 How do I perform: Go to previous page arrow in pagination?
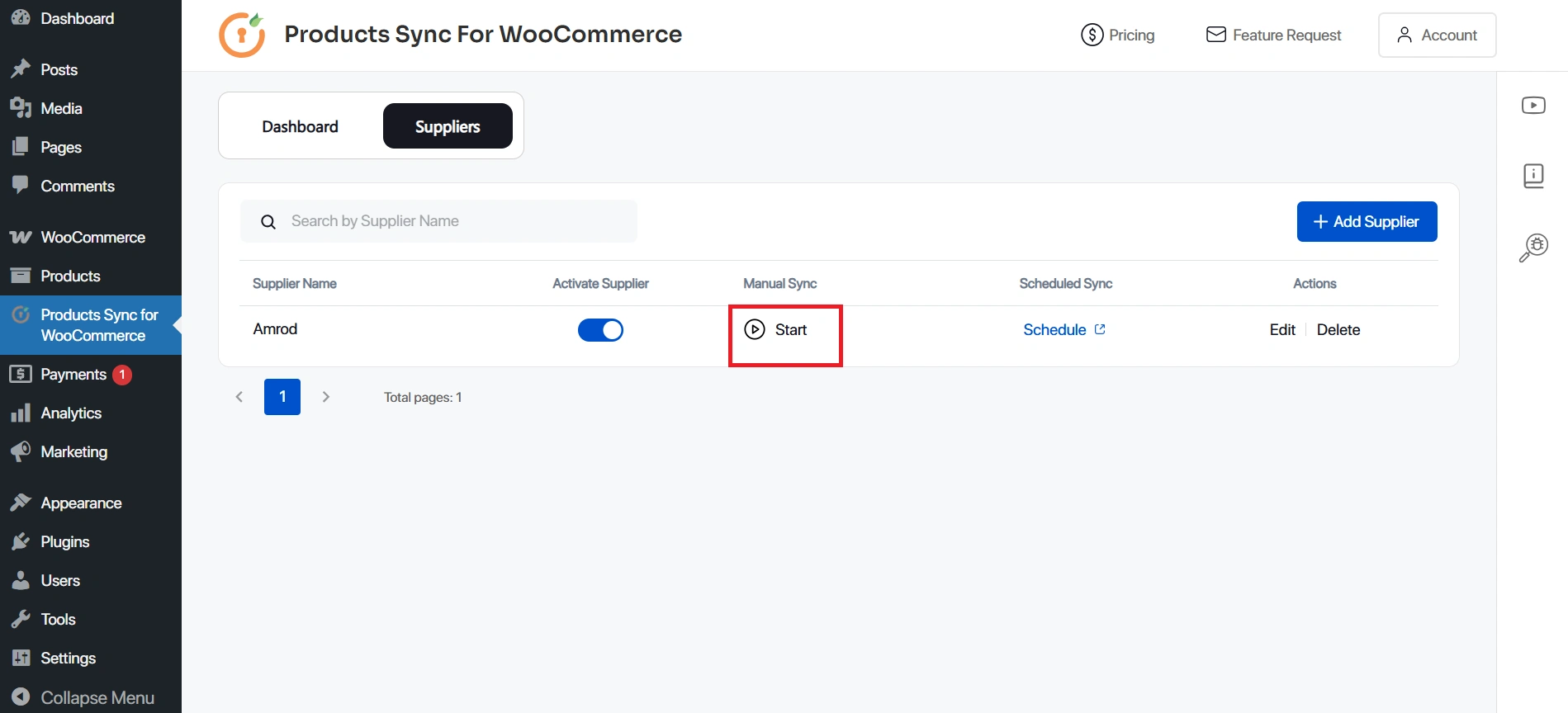click(x=239, y=397)
